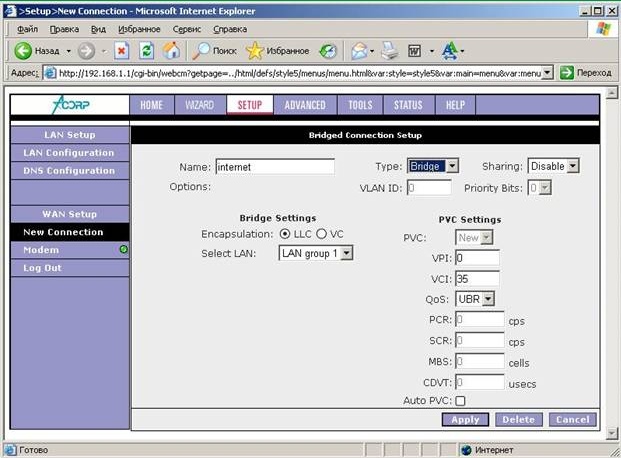621x458 pixels.
Task: Select the VC encapsulation radio button
Action: click(321, 234)
